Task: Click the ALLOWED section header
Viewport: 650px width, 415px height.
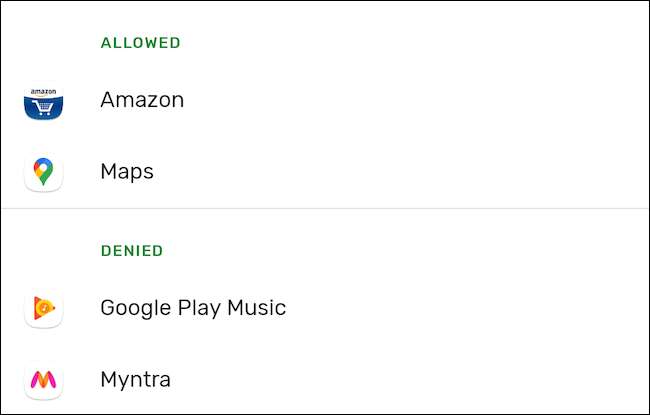Action: tap(140, 43)
